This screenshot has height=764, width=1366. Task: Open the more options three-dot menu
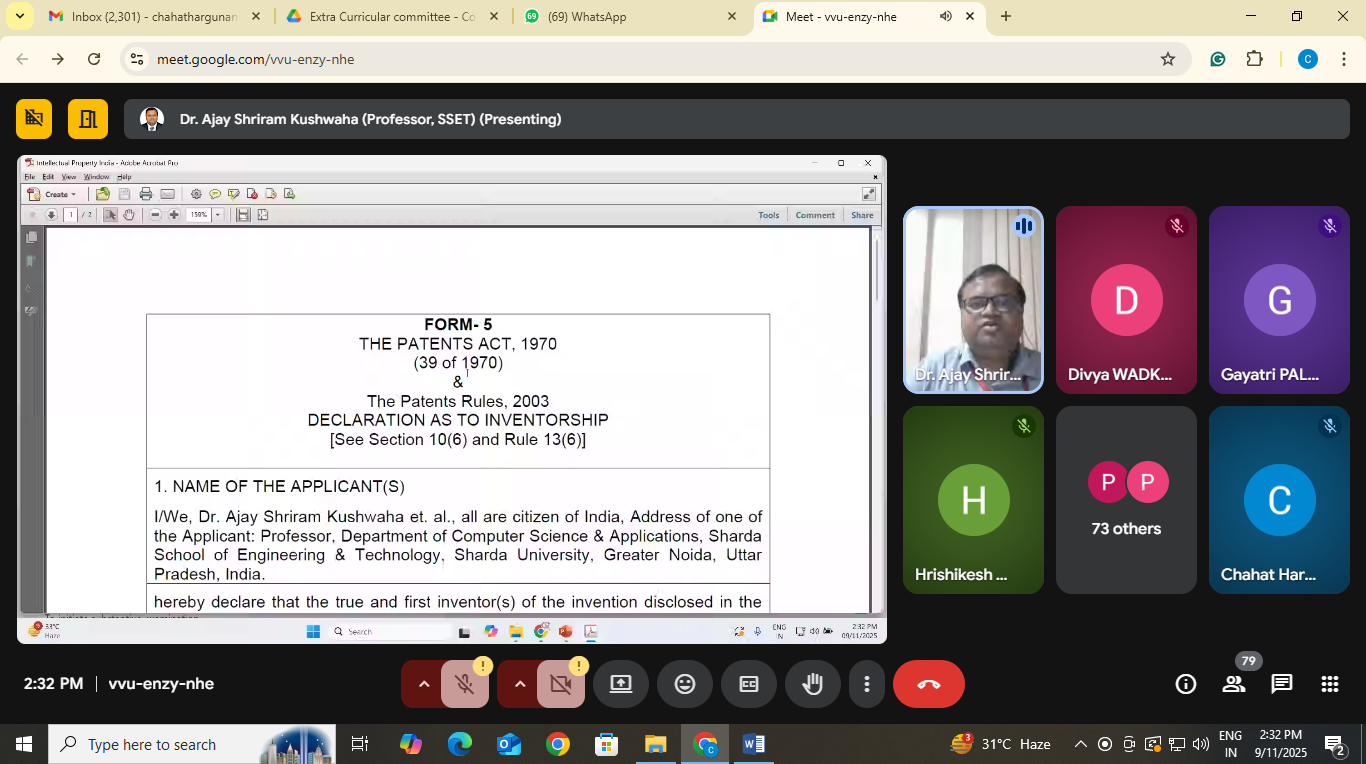click(x=867, y=684)
